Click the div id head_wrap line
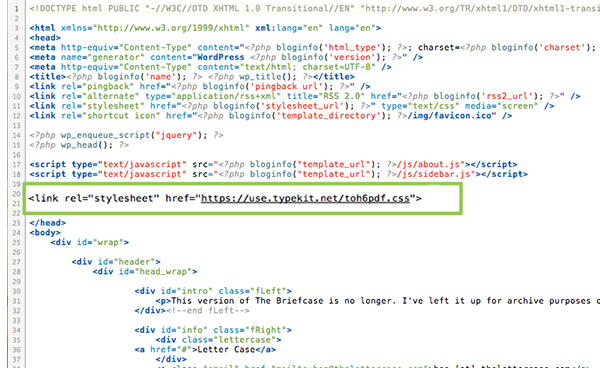The width and height of the screenshot is (600, 368). click(x=145, y=272)
